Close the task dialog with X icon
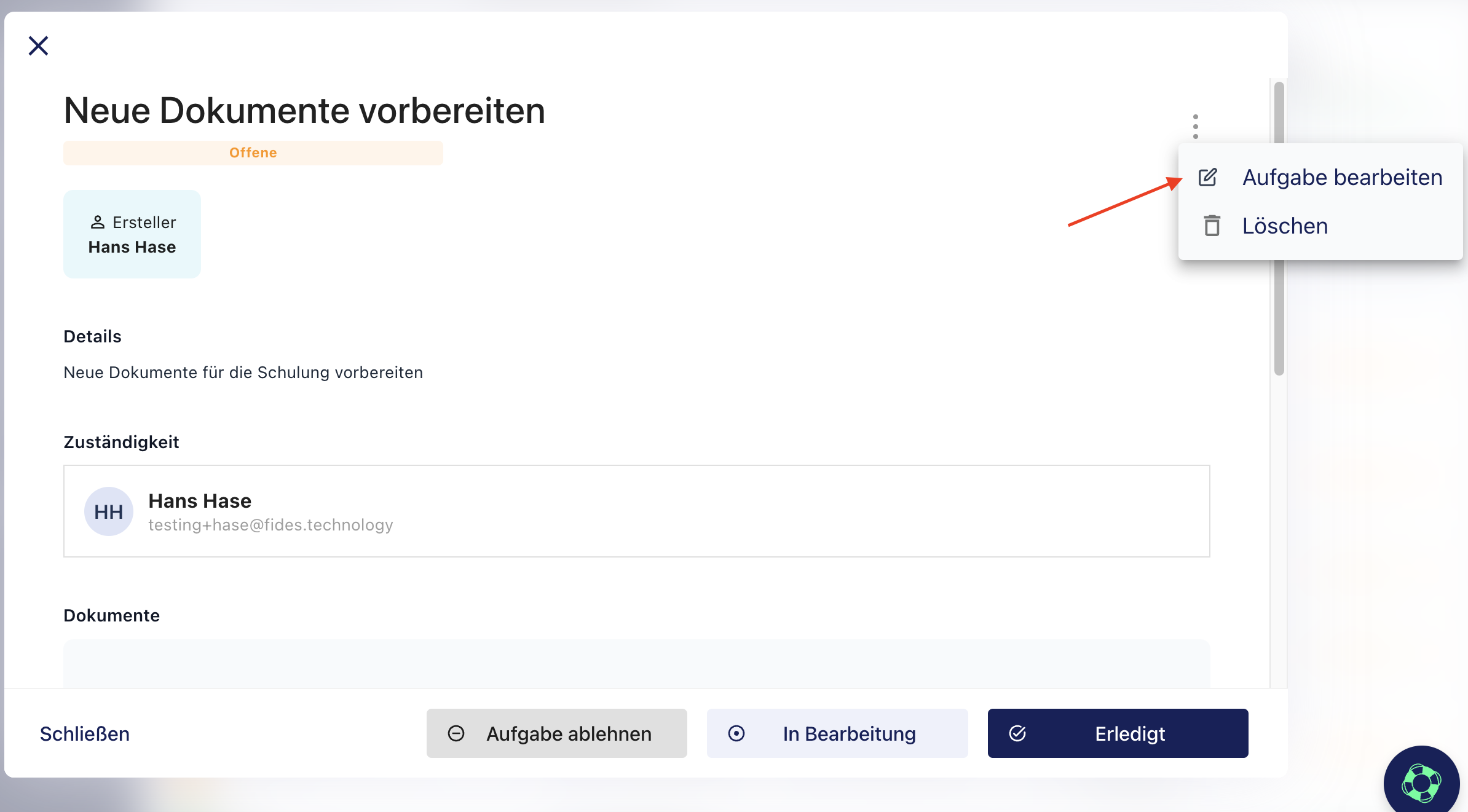 38,45
